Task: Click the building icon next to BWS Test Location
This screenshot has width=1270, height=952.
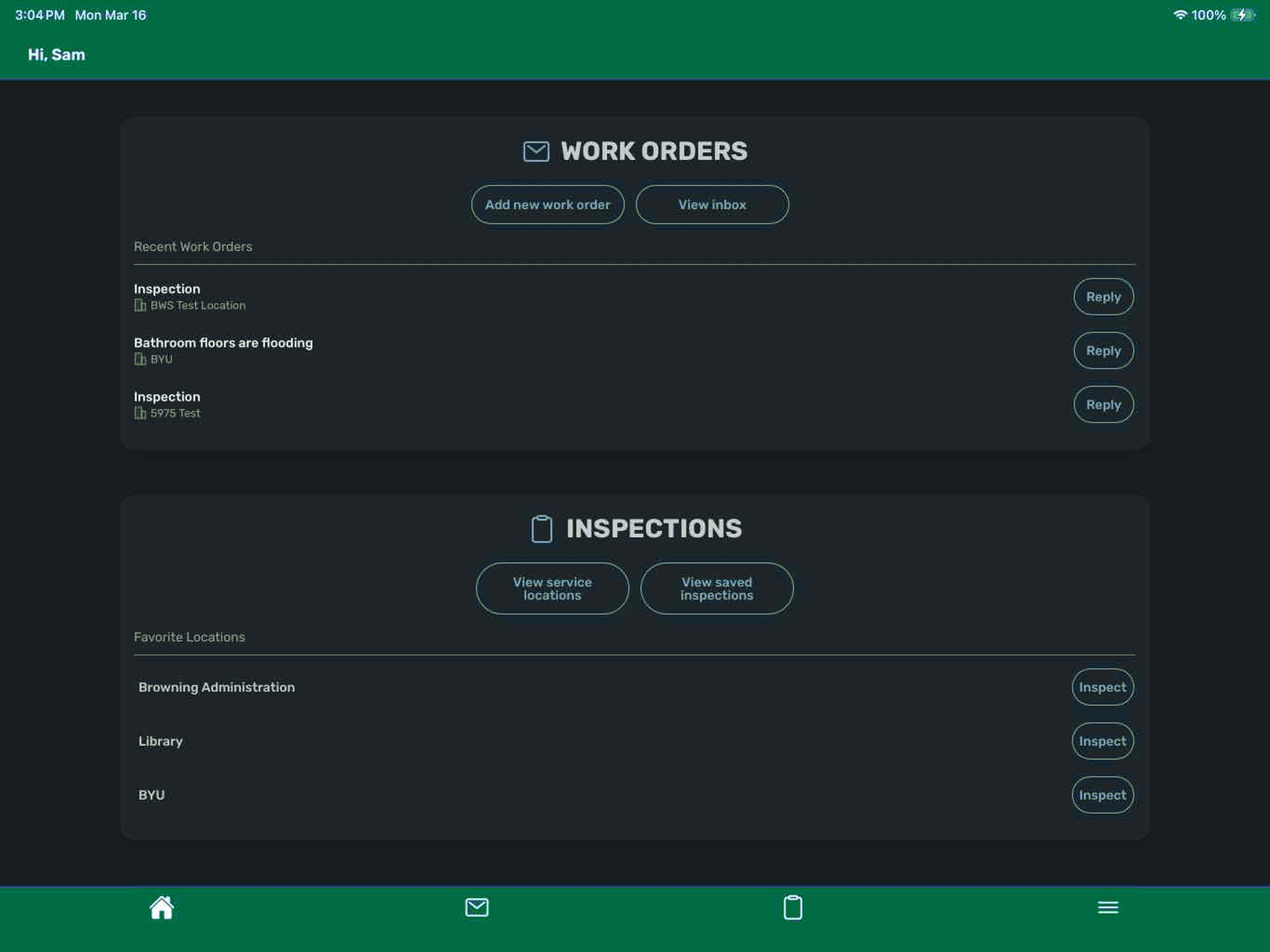Action: point(140,305)
